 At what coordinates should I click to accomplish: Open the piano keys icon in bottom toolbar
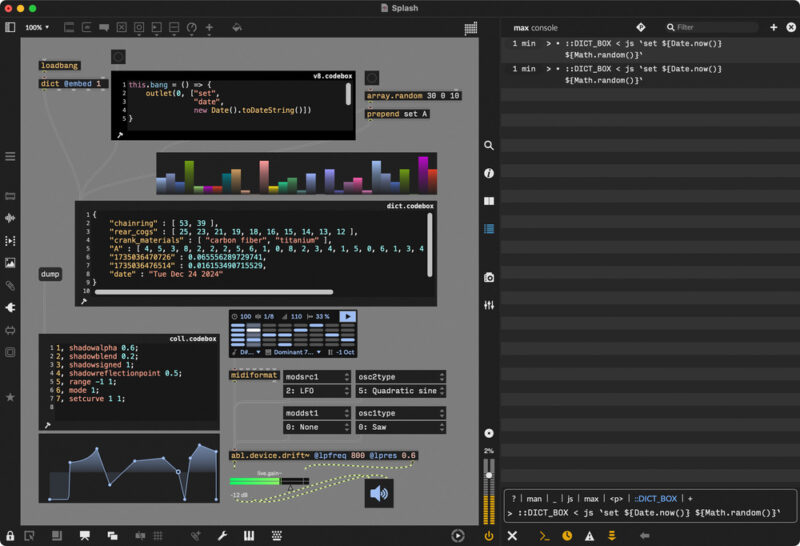pos(248,536)
